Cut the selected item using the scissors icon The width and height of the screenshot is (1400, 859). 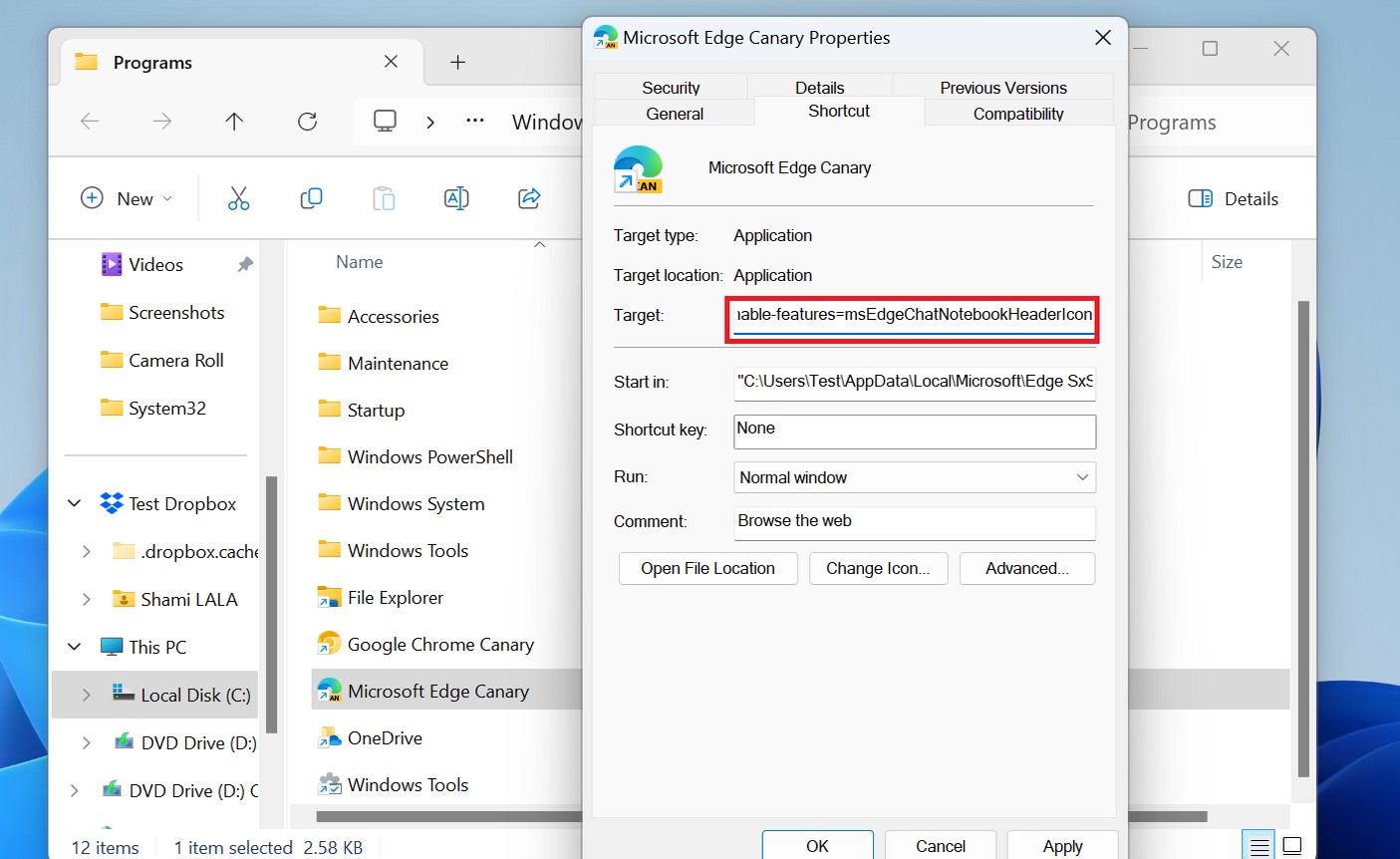238,198
